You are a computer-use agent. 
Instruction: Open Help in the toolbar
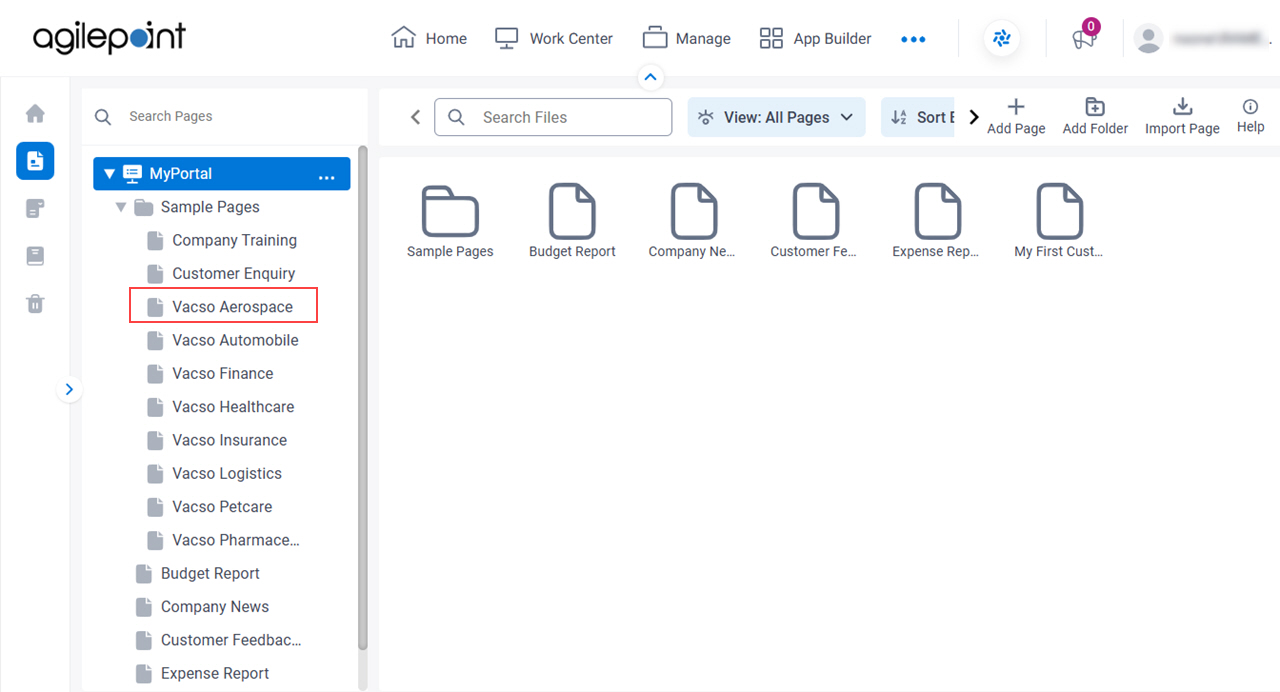point(1250,116)
